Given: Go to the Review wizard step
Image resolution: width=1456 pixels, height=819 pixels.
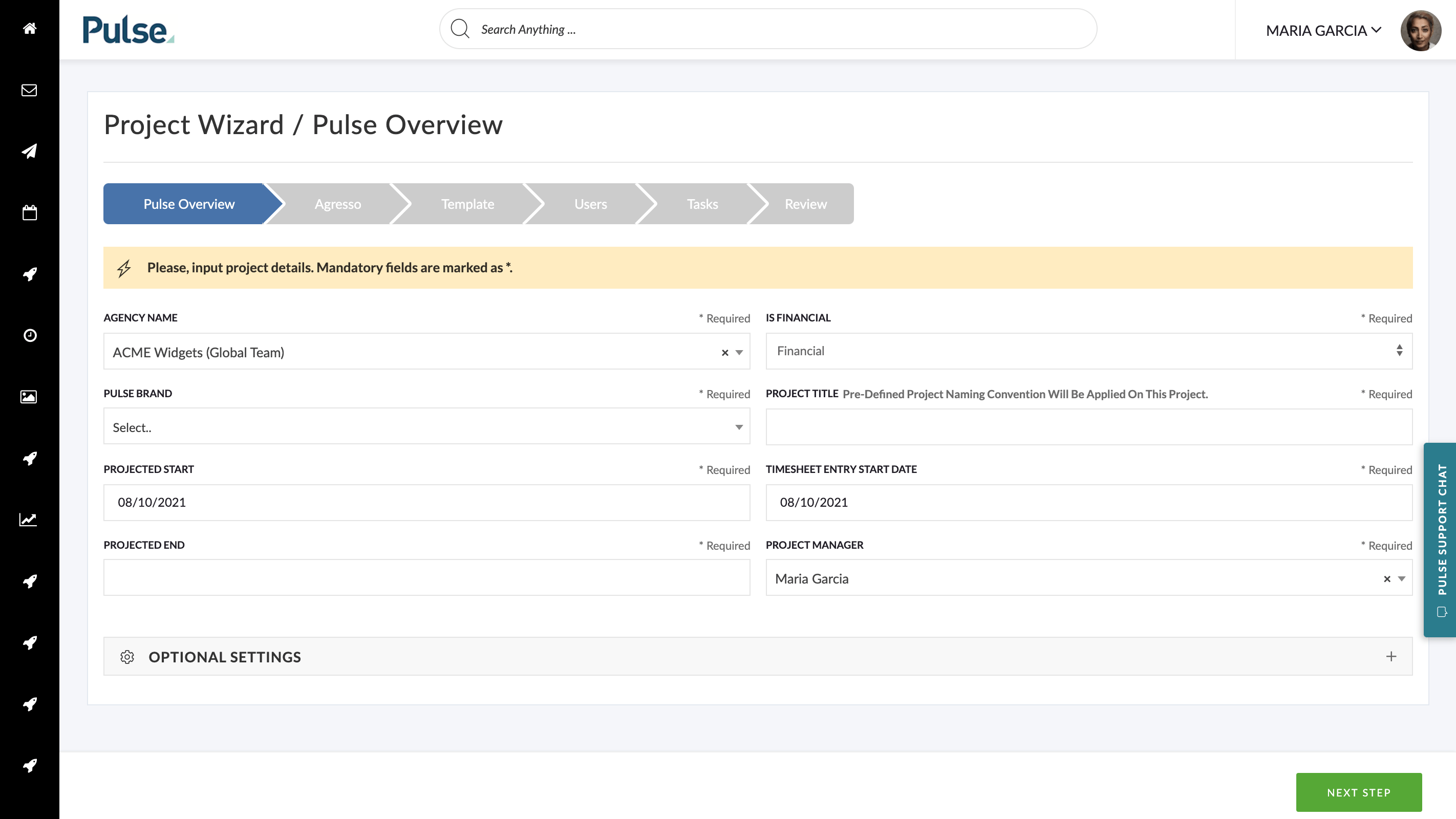Looking at the screenshot, I should 805,204.
